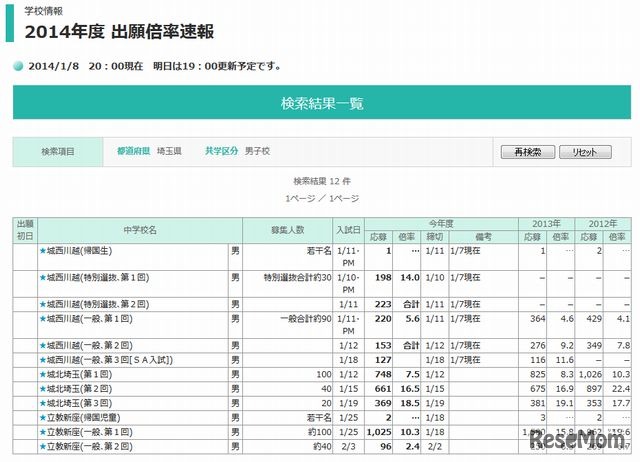Image resolution: width=640 pixels, height=462 pixels.
Task: Open 城北埼玉(第１回) school link
Action: tap(79, 374)
